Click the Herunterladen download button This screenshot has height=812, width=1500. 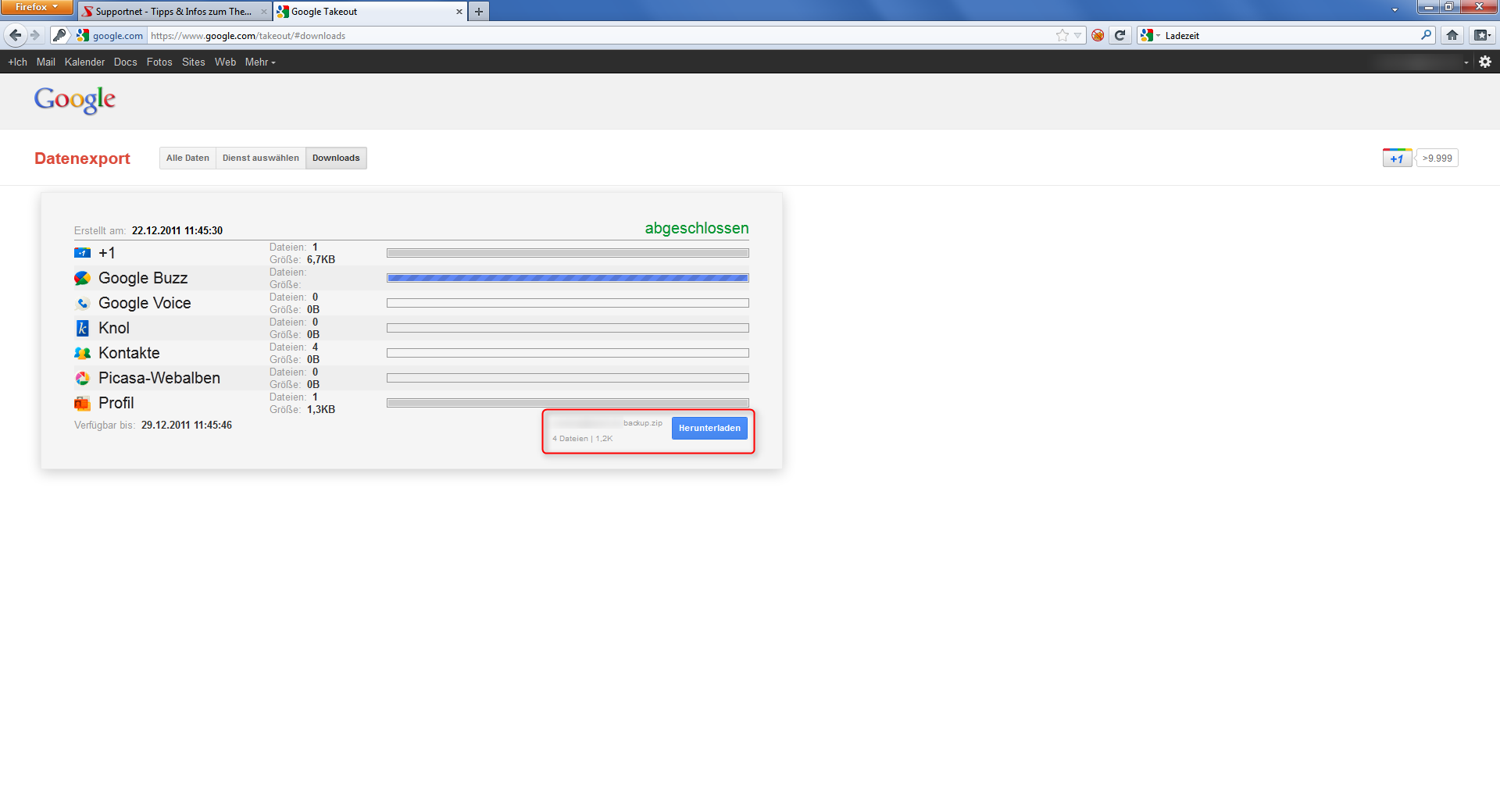click(709, 428)
